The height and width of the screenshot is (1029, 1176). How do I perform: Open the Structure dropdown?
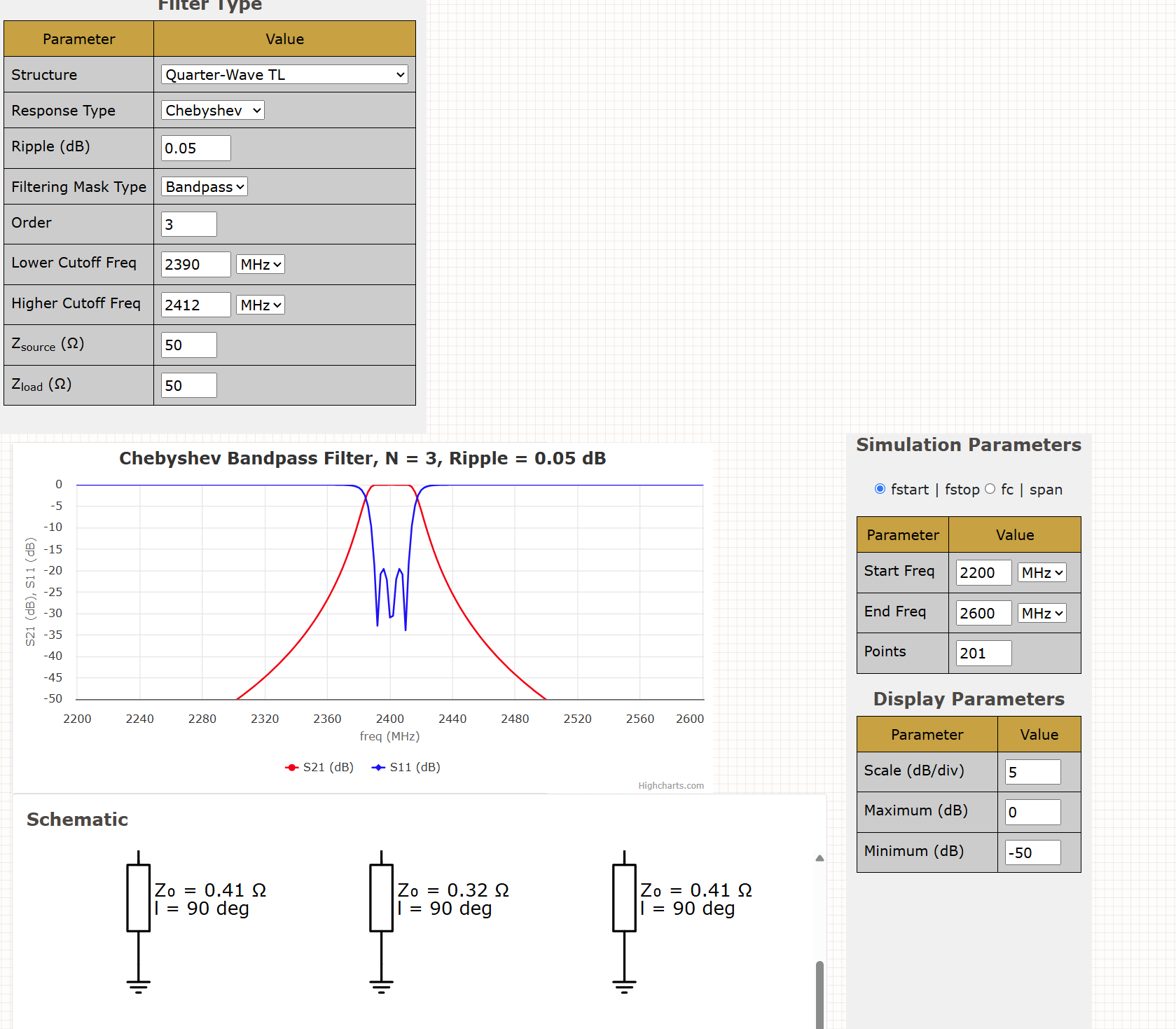(x=284, y=75)
